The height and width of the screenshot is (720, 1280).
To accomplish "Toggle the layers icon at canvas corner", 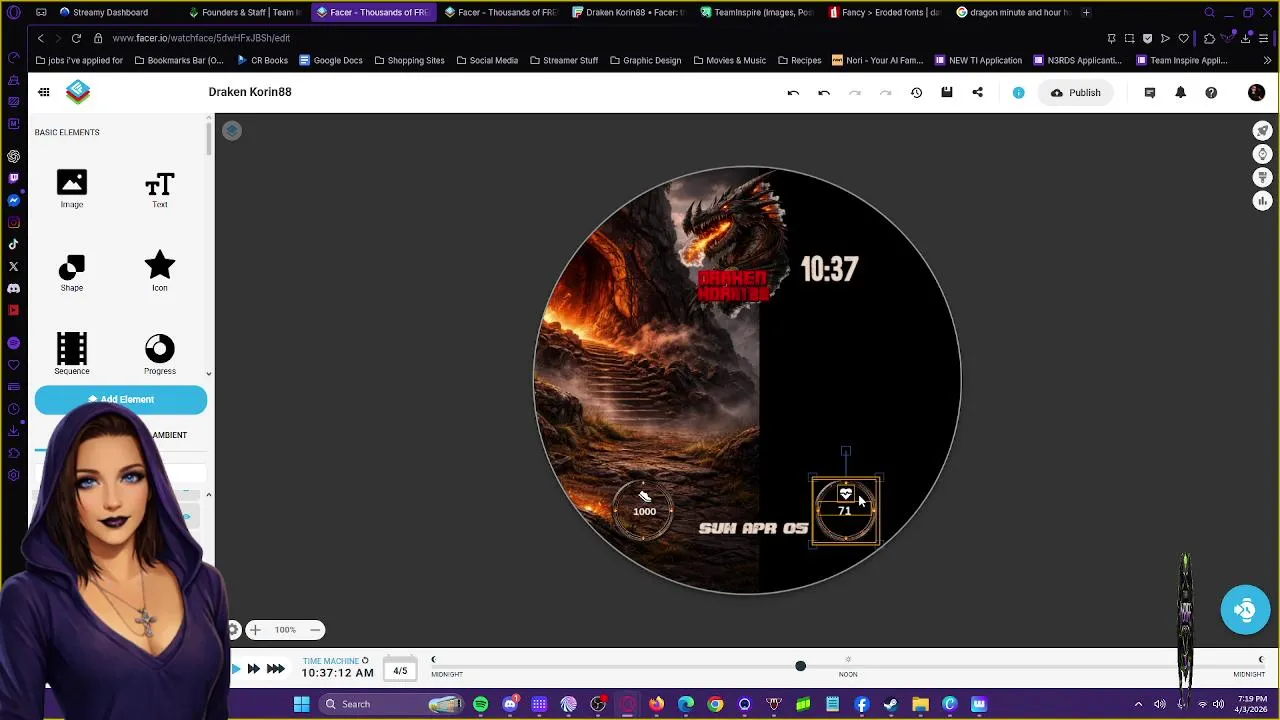I will [x=232, y=131].
